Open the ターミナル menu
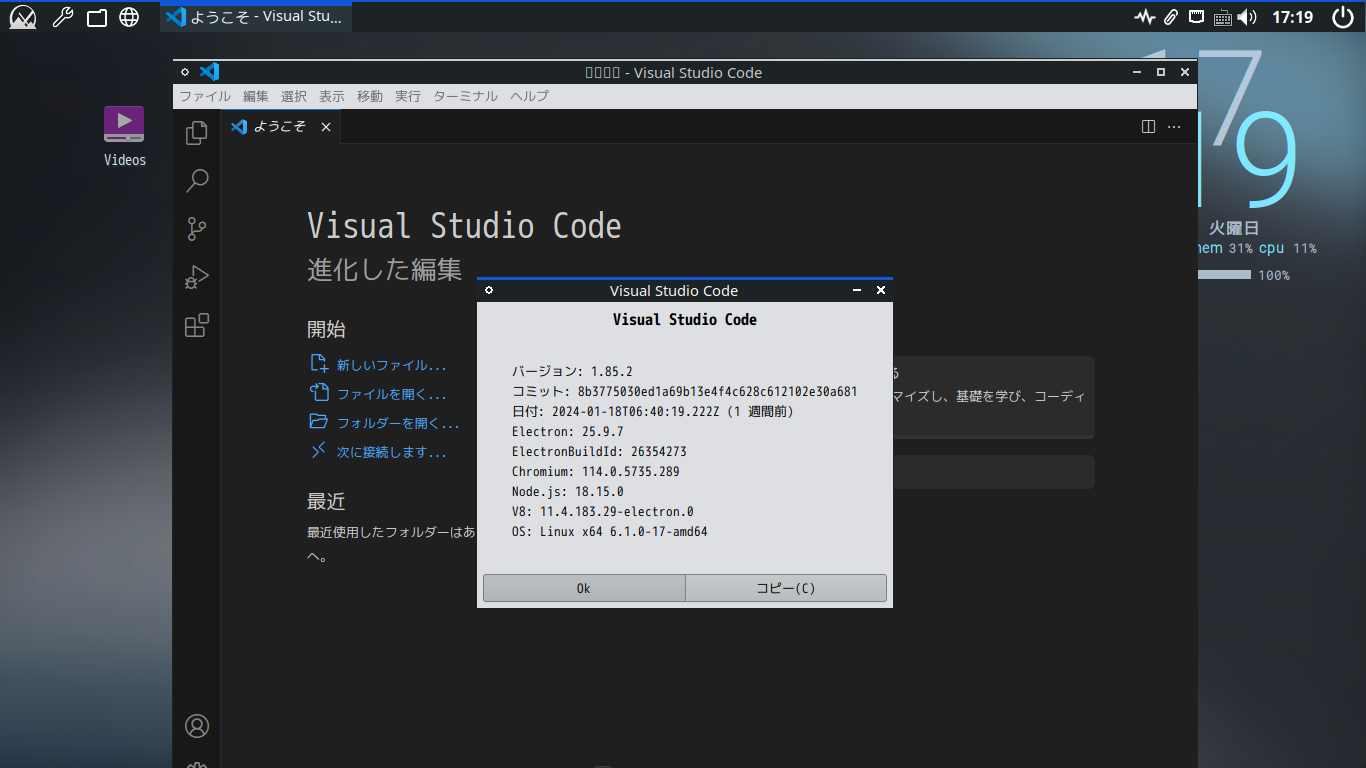The height and width of the screenshot is (768, 1366). (465, 96)
